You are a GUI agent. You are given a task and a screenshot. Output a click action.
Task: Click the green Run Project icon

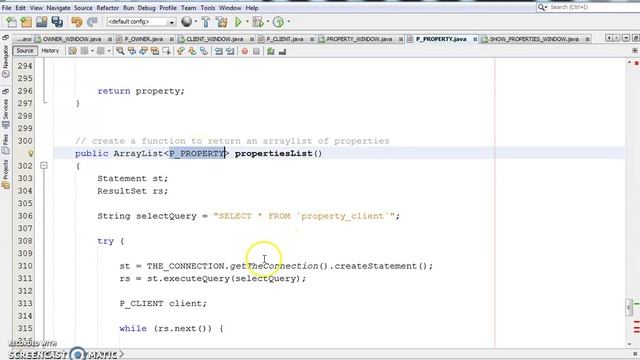point(238,22)
